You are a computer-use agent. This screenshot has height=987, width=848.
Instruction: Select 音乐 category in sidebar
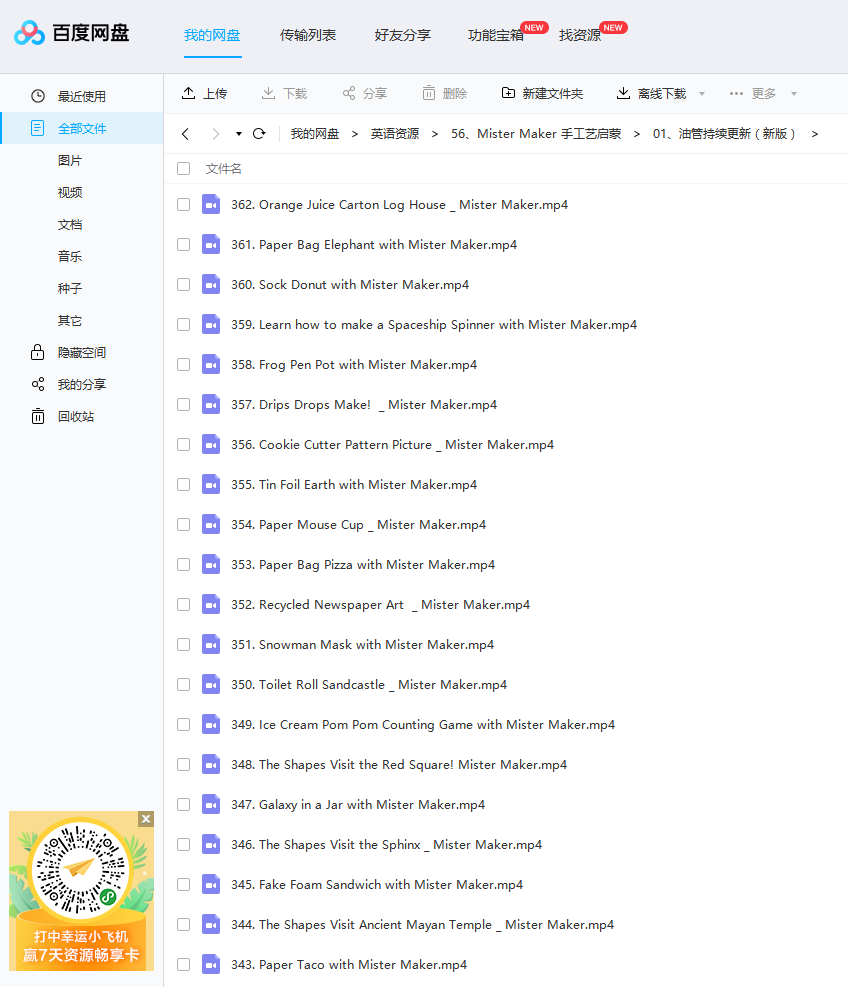pos(70,256)
